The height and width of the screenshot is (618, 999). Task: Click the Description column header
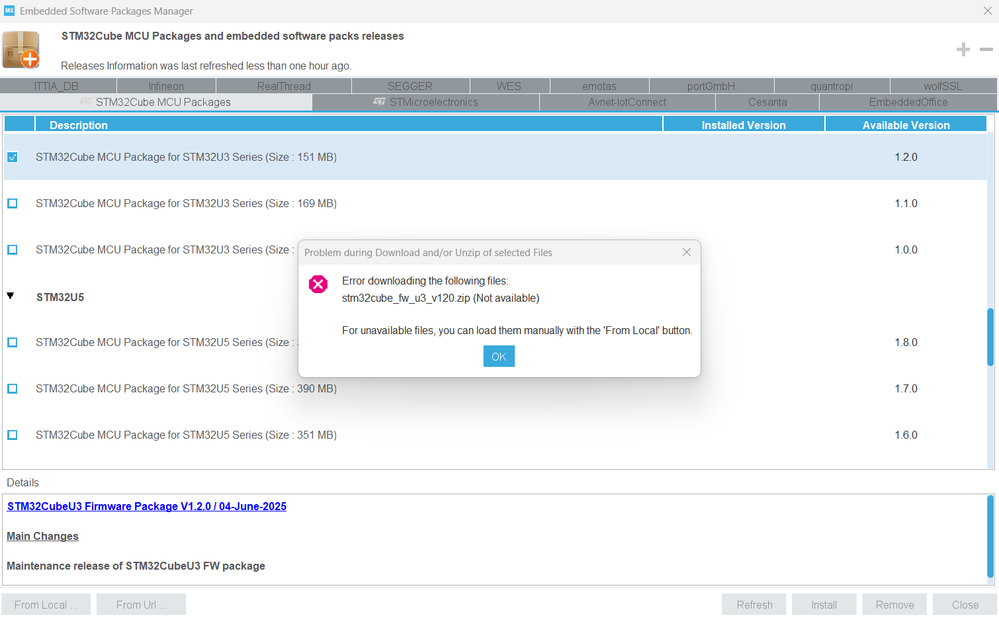point(349,125)
